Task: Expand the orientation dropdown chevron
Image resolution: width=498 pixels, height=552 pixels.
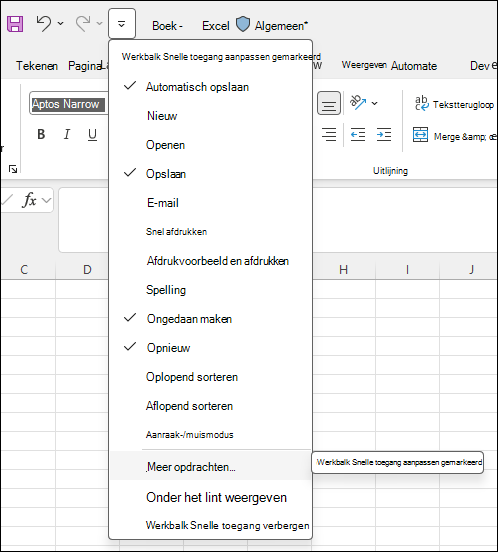Action: coord(374,103)
